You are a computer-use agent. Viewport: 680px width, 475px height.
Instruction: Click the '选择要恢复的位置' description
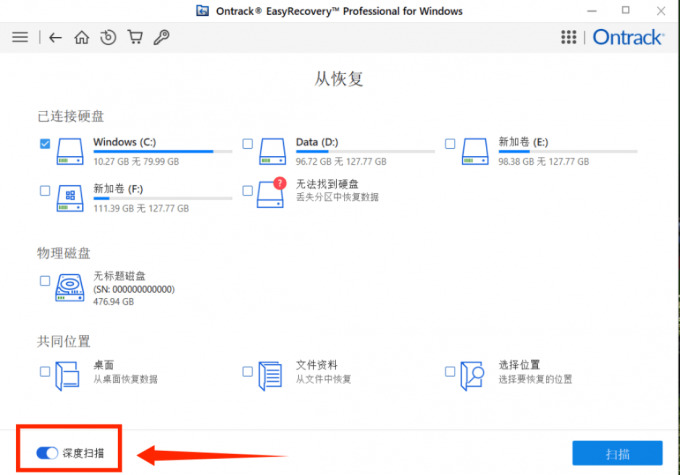535,379
